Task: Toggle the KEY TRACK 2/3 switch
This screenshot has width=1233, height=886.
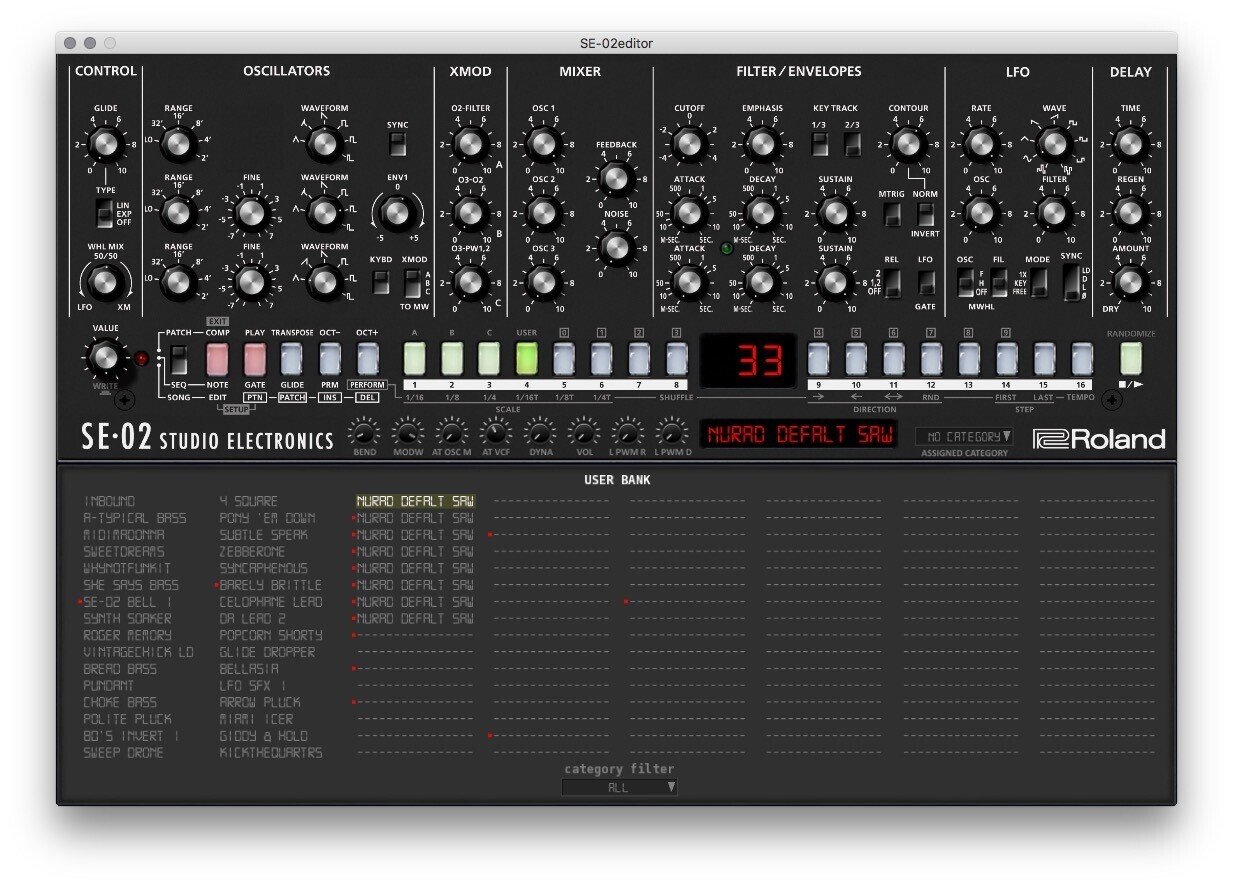Action: point(852,144)
